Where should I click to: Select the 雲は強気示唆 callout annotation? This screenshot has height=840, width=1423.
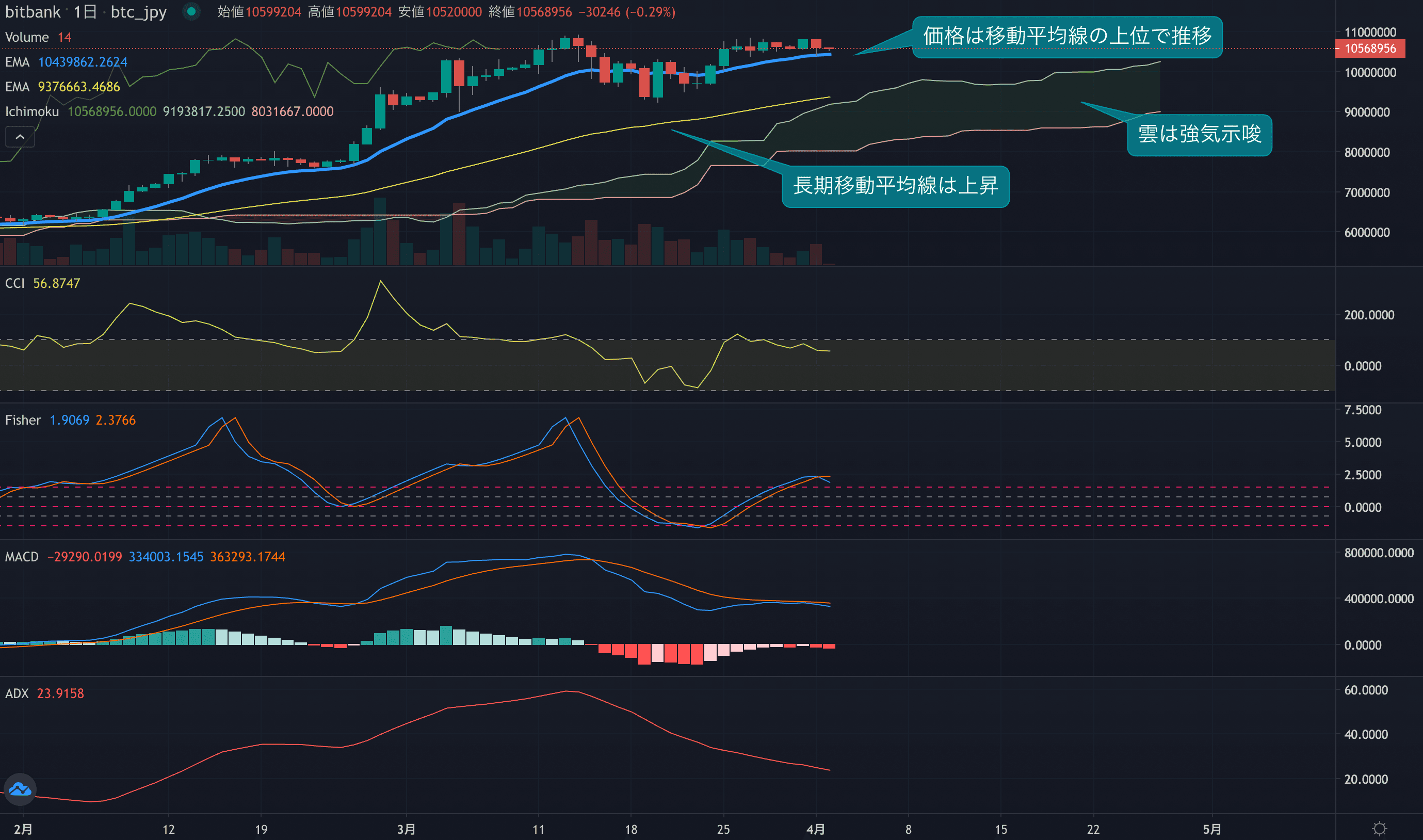click(1199, 135)
